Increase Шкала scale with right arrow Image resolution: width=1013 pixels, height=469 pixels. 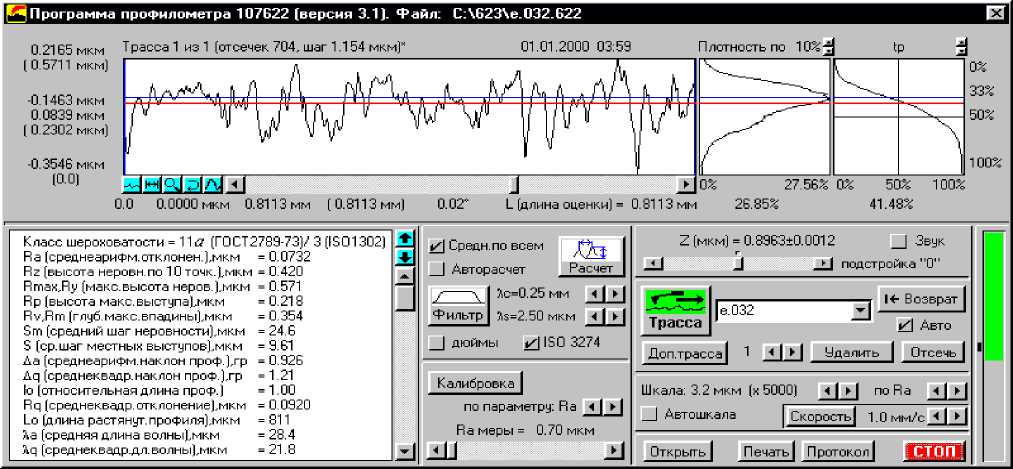coord(849,391)
